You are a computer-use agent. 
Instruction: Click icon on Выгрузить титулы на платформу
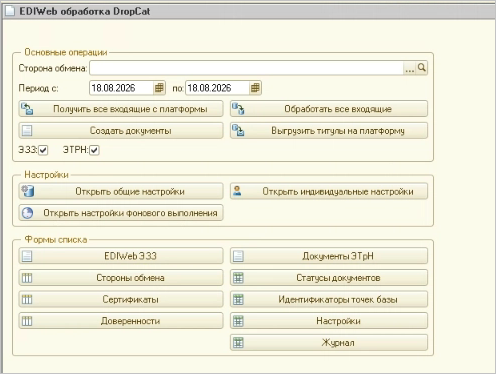238,131
